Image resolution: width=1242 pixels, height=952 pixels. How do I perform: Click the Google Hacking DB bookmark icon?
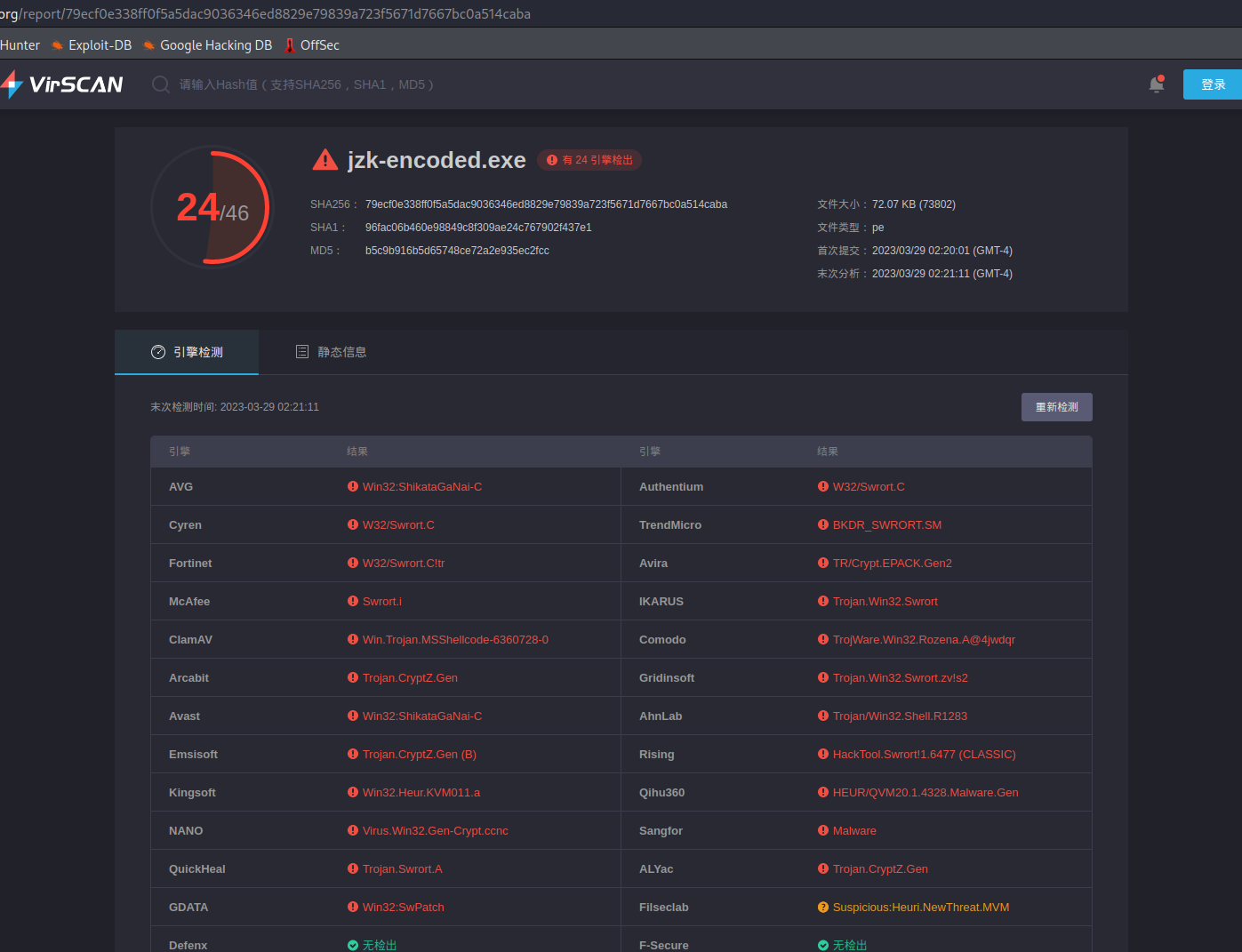[149, 45]
